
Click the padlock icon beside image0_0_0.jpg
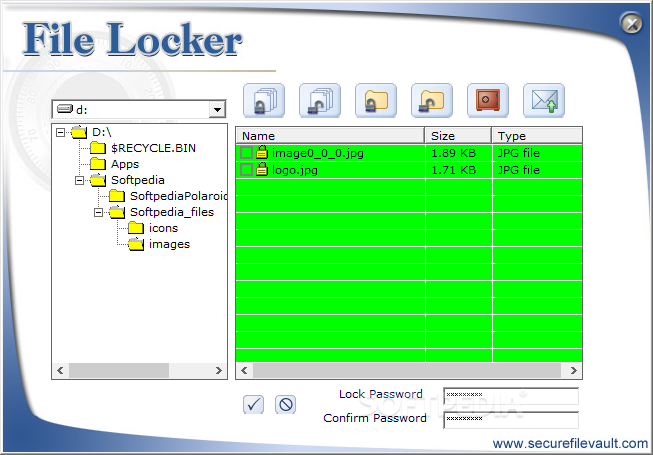click(x=262, y=153)
